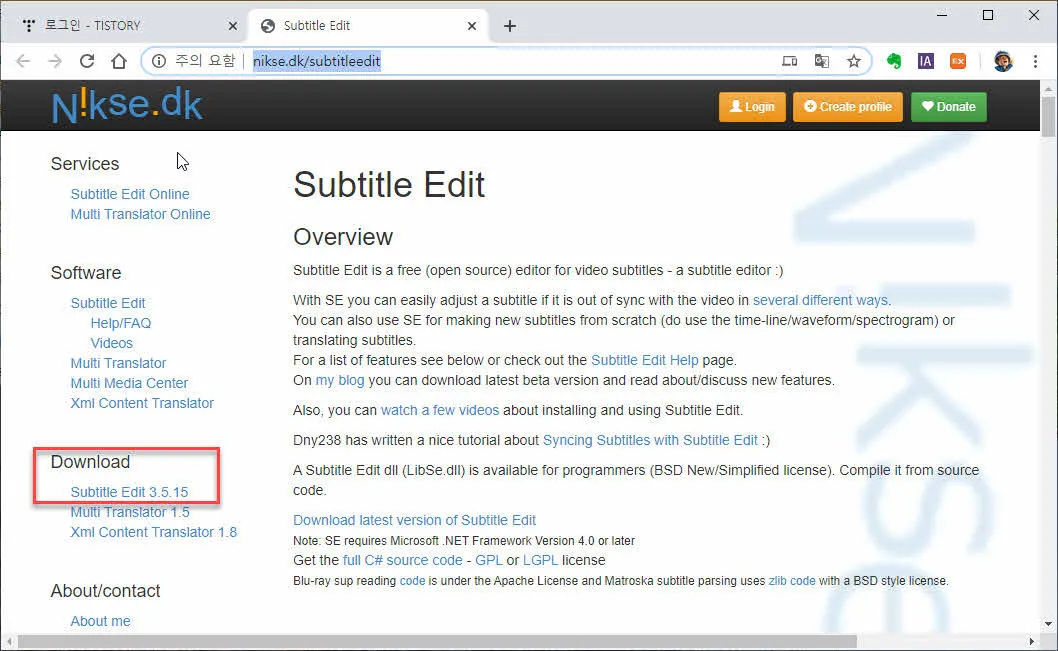The image size is (1058, 651).
Task: Open the full C# source code link
Action: pyautogui.click(x=403, y=561)
